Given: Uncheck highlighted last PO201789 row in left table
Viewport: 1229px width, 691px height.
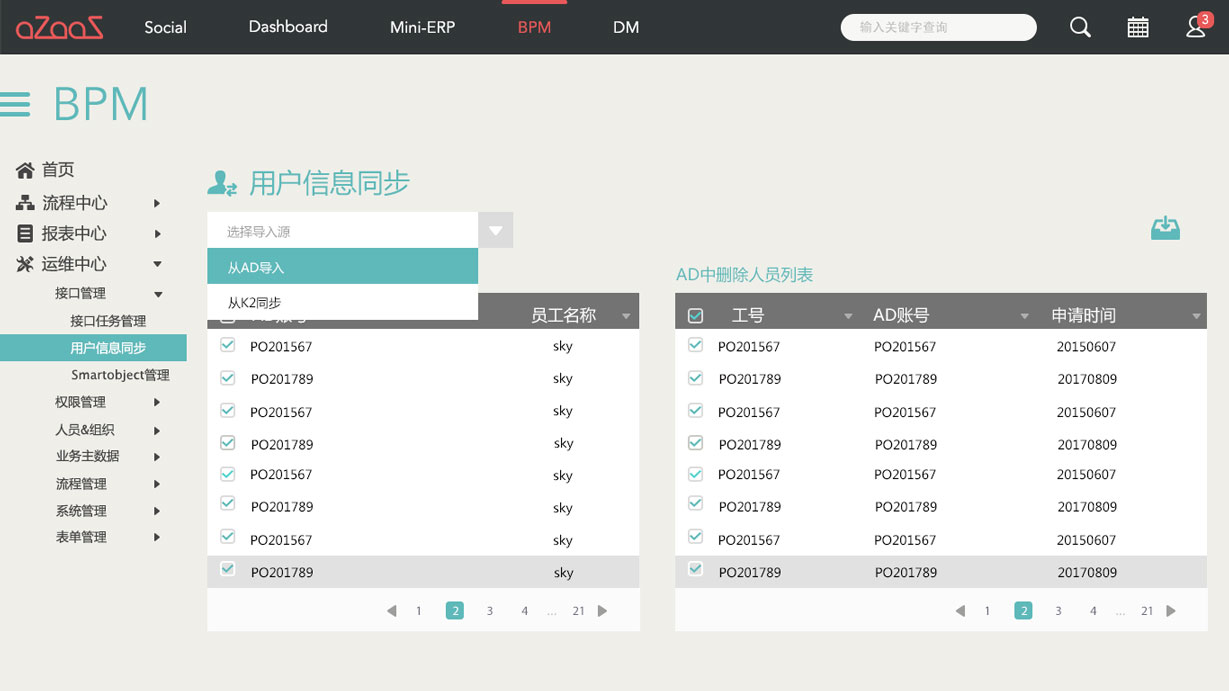Looking at the screenshot, I should (227, 569).
